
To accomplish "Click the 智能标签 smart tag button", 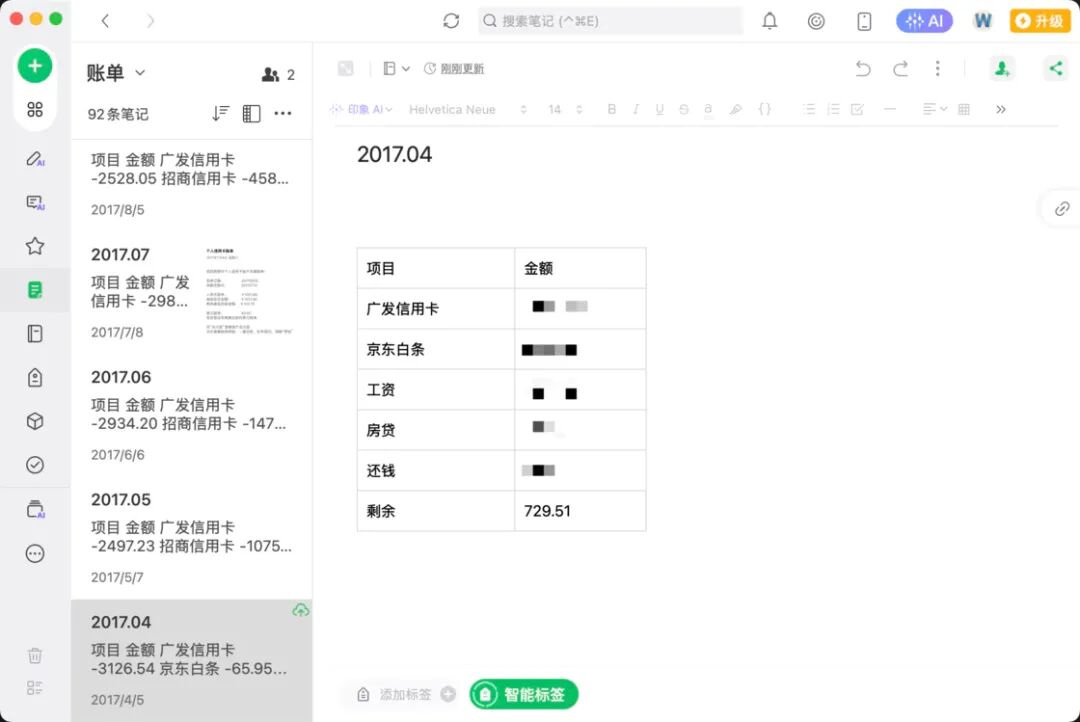I will tap(524, 694).
